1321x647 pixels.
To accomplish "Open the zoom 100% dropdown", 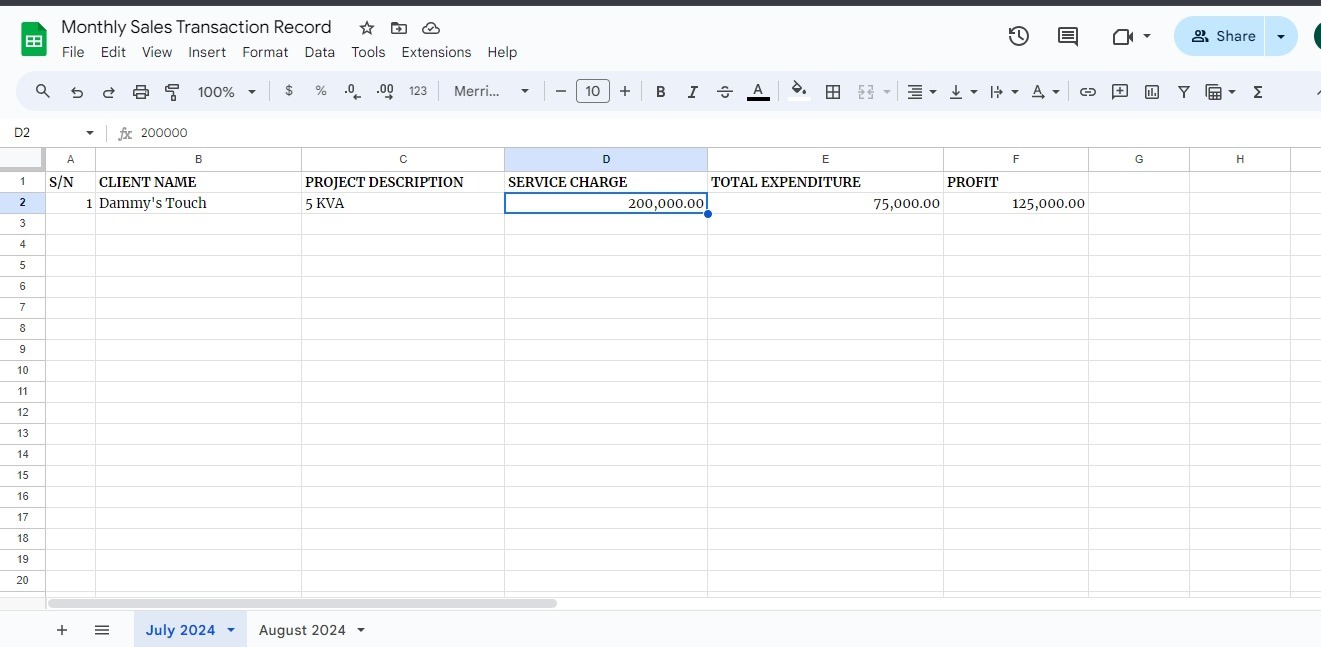I will 226,92.
